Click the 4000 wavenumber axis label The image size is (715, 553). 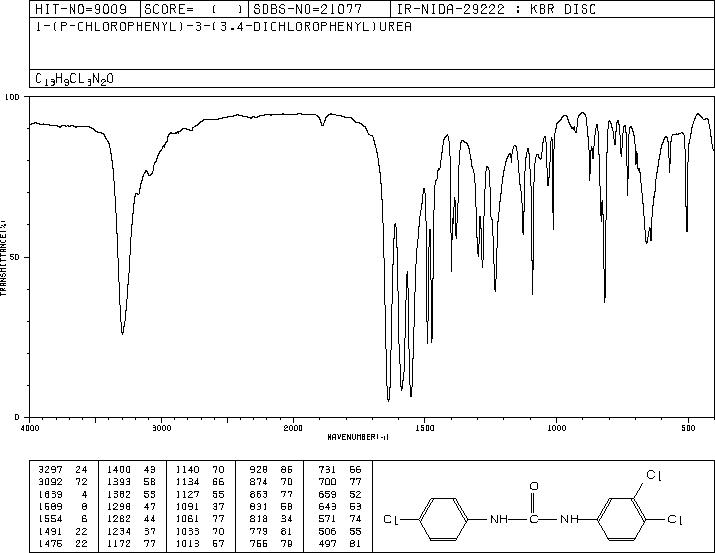(x=30, y=428)
